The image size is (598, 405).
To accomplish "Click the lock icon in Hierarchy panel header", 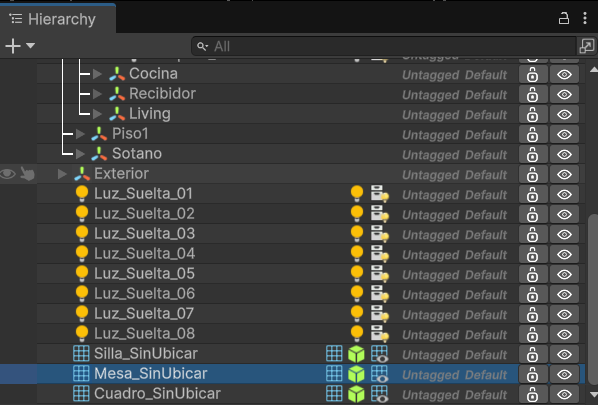I will click(x=564, y=18).
